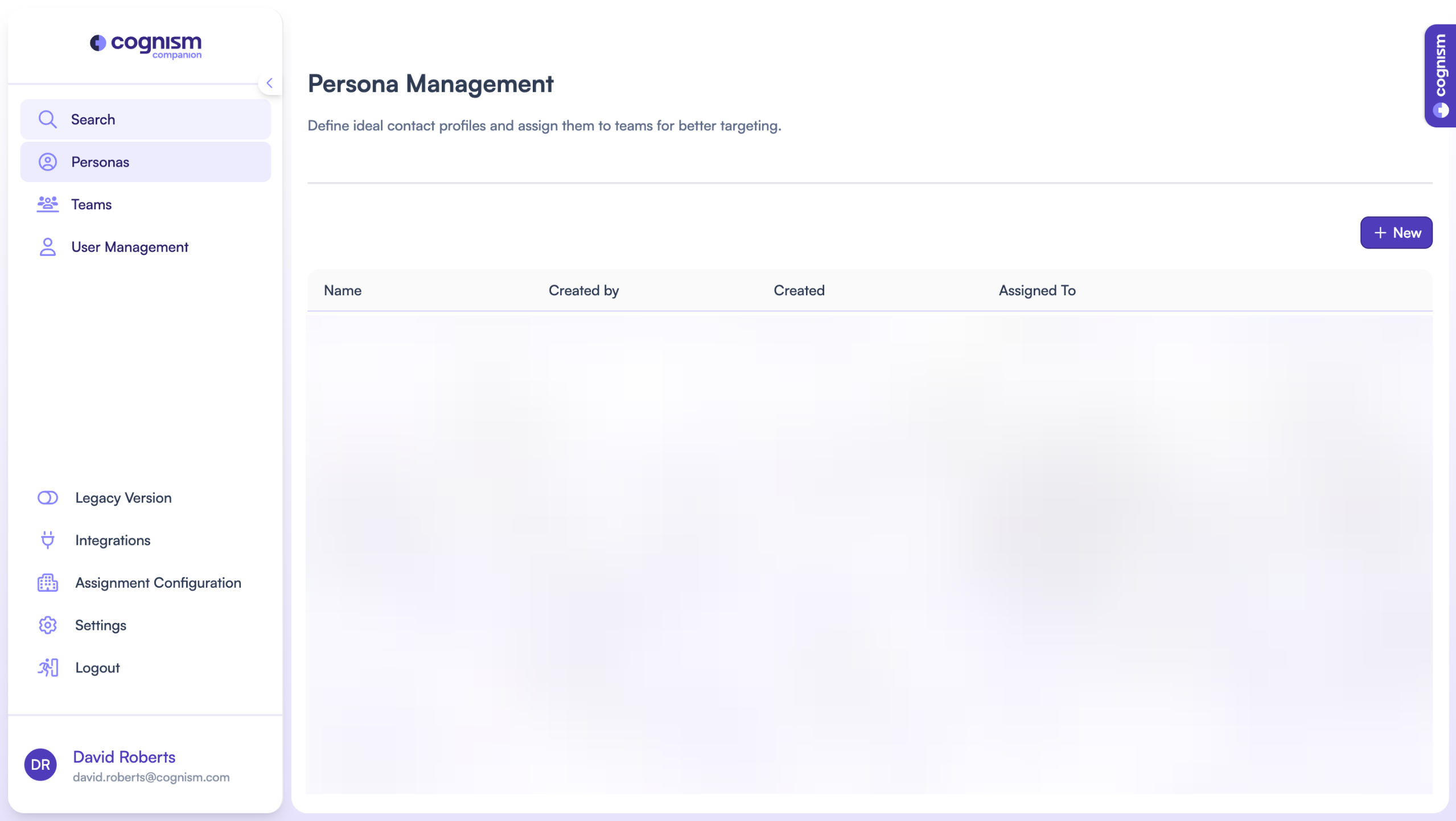Image resolution: width=1456 pixels, height=821 pixels.
Task: Click the DR user avatar circle
Action: [40, 765]
